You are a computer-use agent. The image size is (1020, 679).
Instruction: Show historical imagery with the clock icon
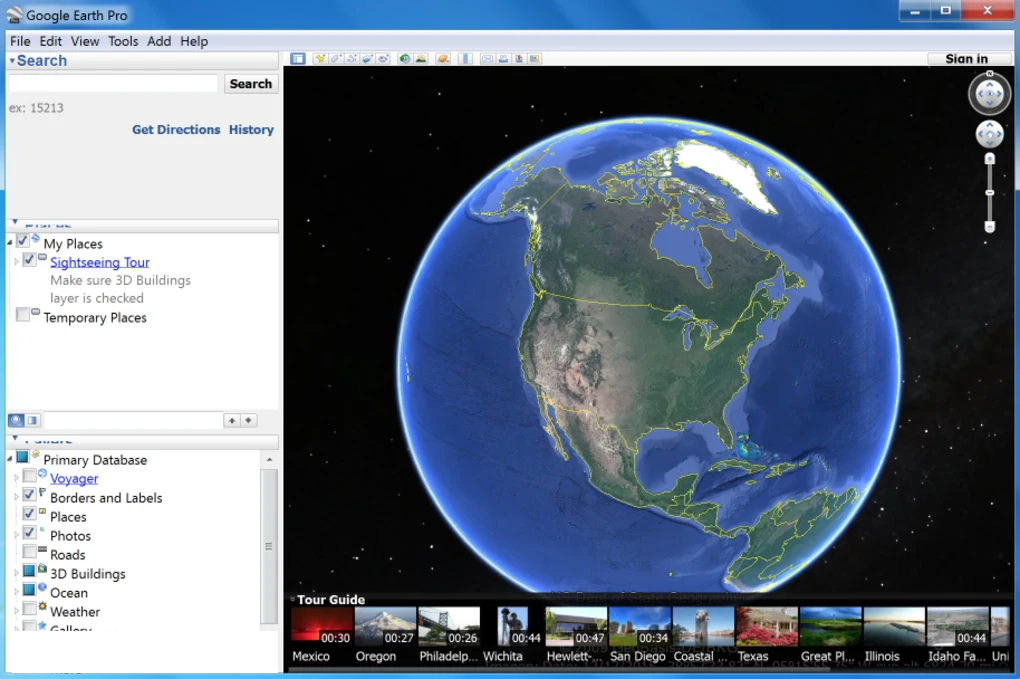point(405,59)
